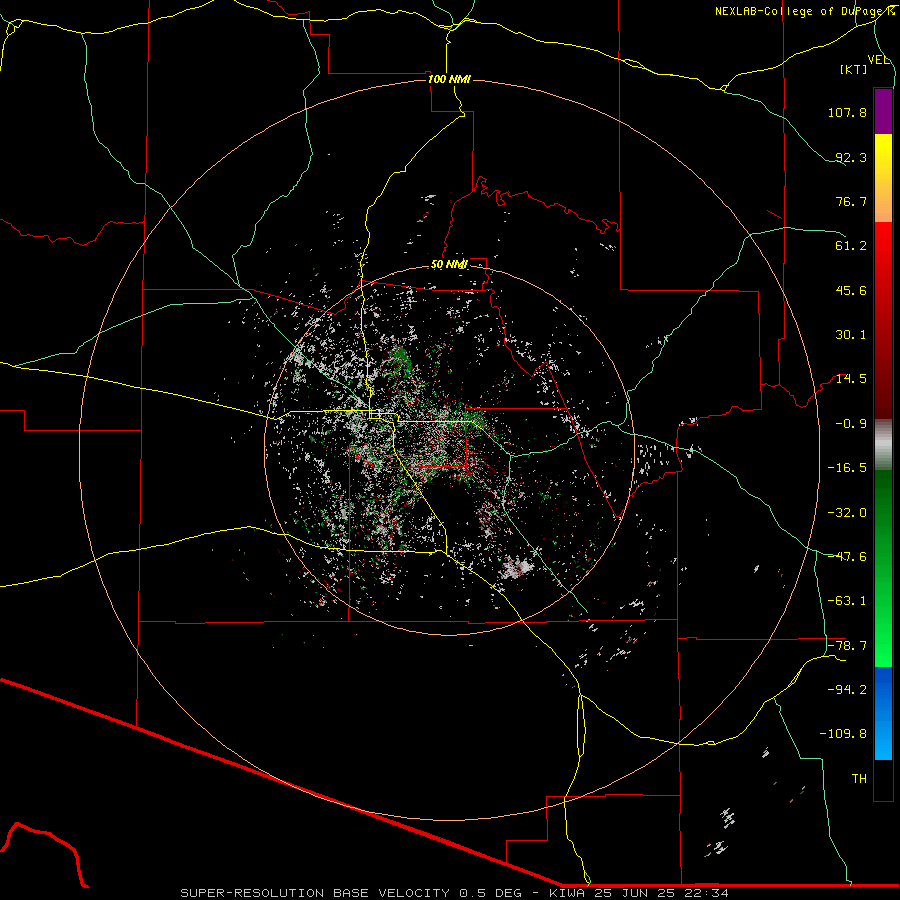Click the VEL legend title
Screen dimensions: 900x900
coord(879,60)
